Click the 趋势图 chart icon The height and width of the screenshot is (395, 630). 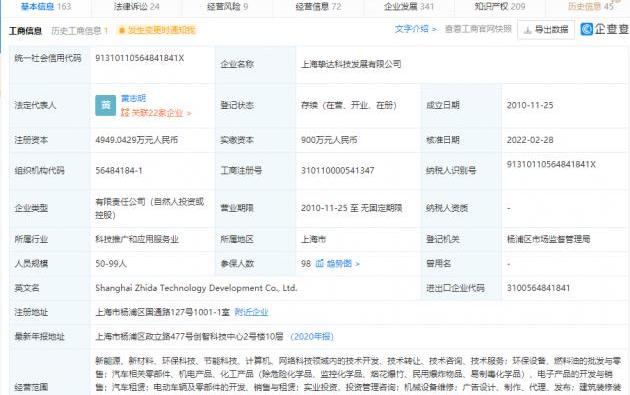tap(320, 264)
